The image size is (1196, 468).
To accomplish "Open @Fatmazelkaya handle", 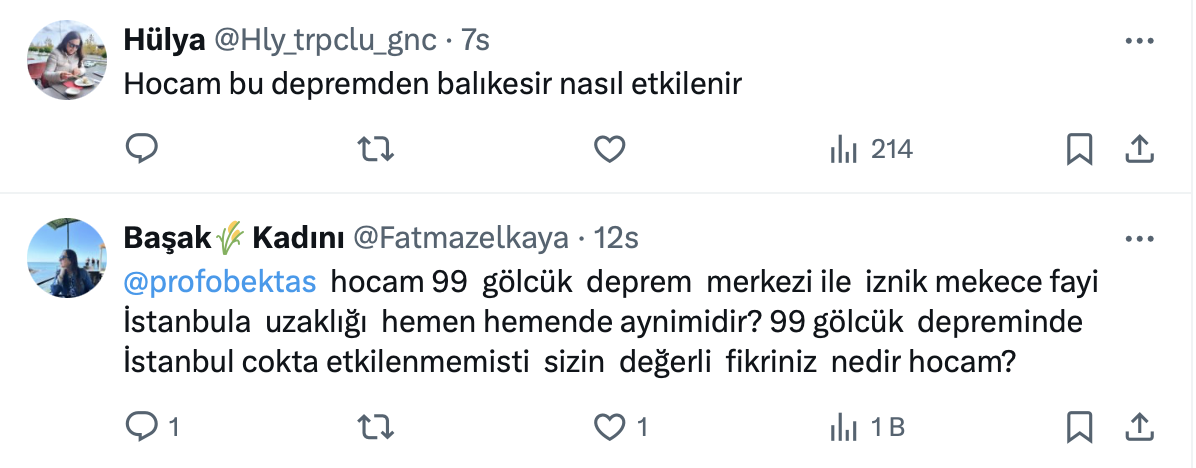I will (x=462, y=238).
